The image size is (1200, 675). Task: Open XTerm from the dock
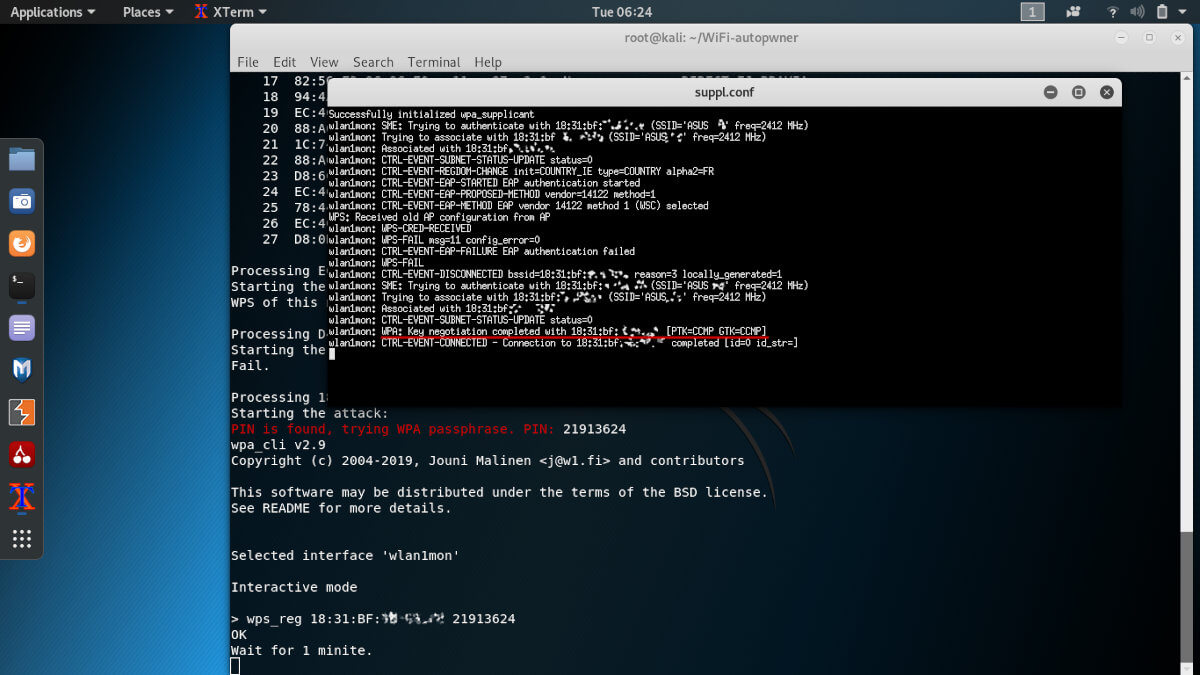[x=22, y=497]
